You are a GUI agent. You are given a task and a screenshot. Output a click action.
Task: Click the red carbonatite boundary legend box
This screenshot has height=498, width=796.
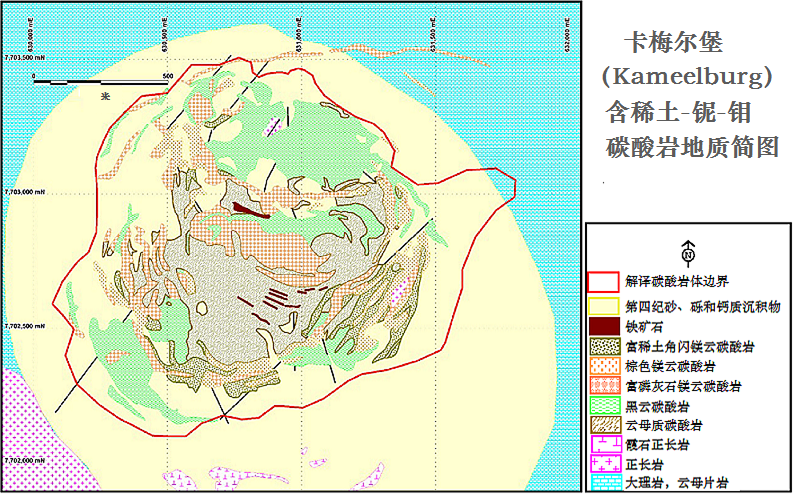(x=604, y=283)
